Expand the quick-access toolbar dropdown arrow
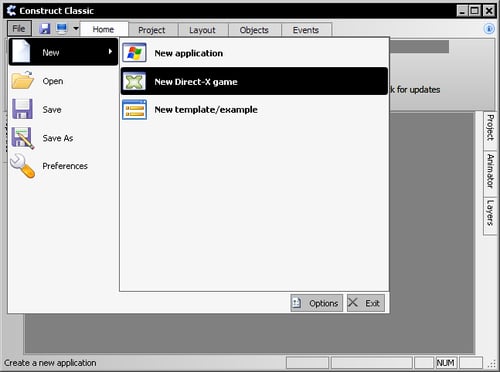500x372 pixels. click(x=76, y=29)
